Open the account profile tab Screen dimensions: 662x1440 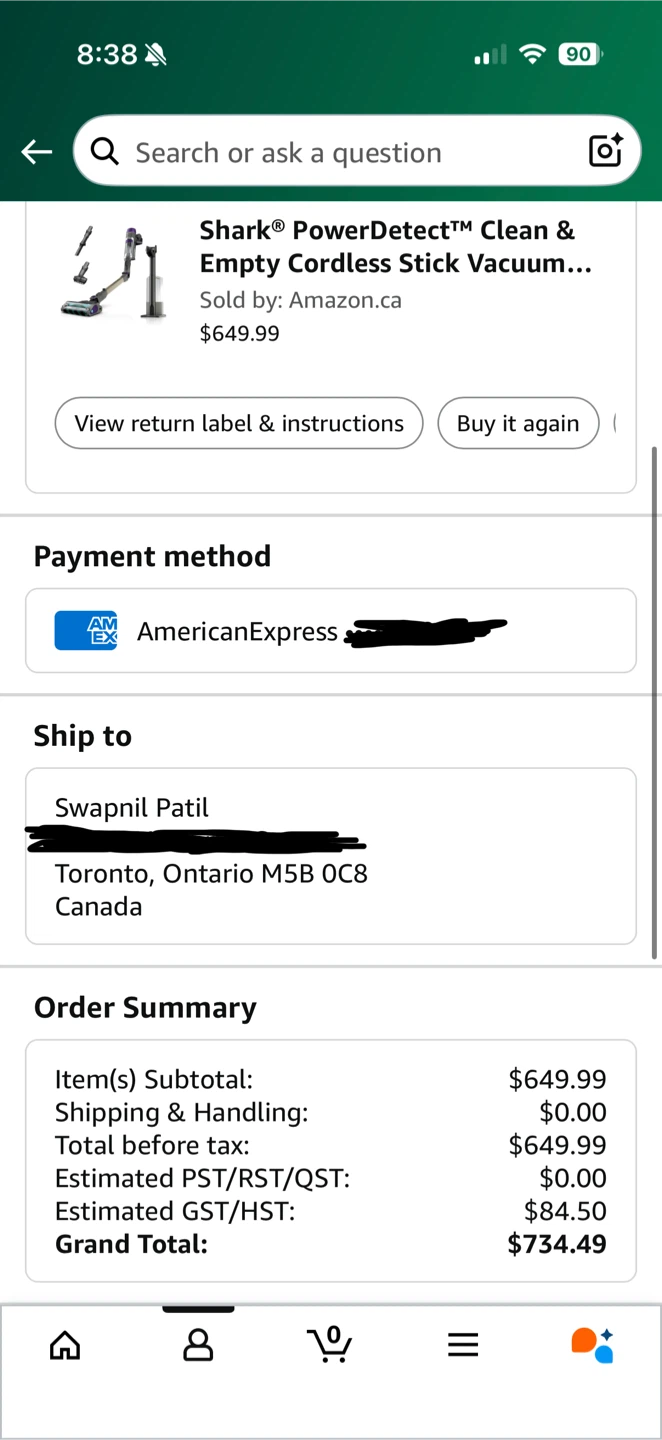point(198,1345)
